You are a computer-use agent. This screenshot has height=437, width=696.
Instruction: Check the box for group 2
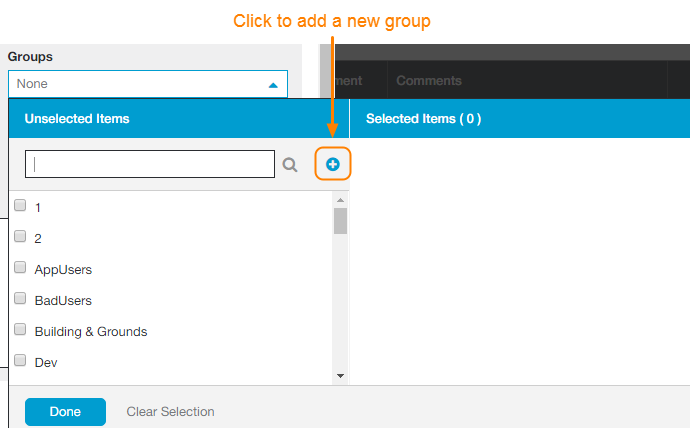[20, 237]
